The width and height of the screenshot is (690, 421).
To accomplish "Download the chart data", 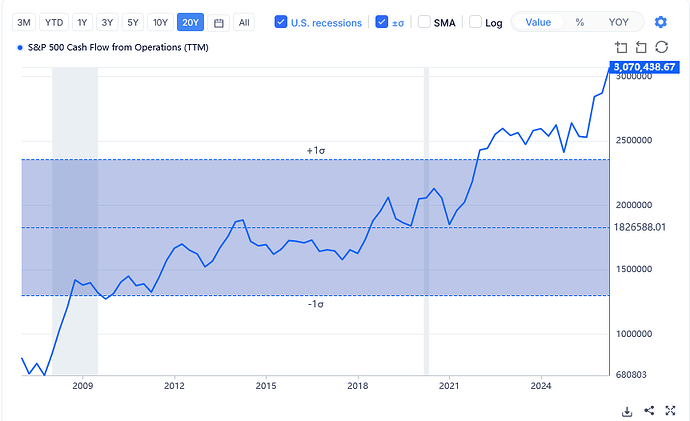I will click(x=627, y=411).
